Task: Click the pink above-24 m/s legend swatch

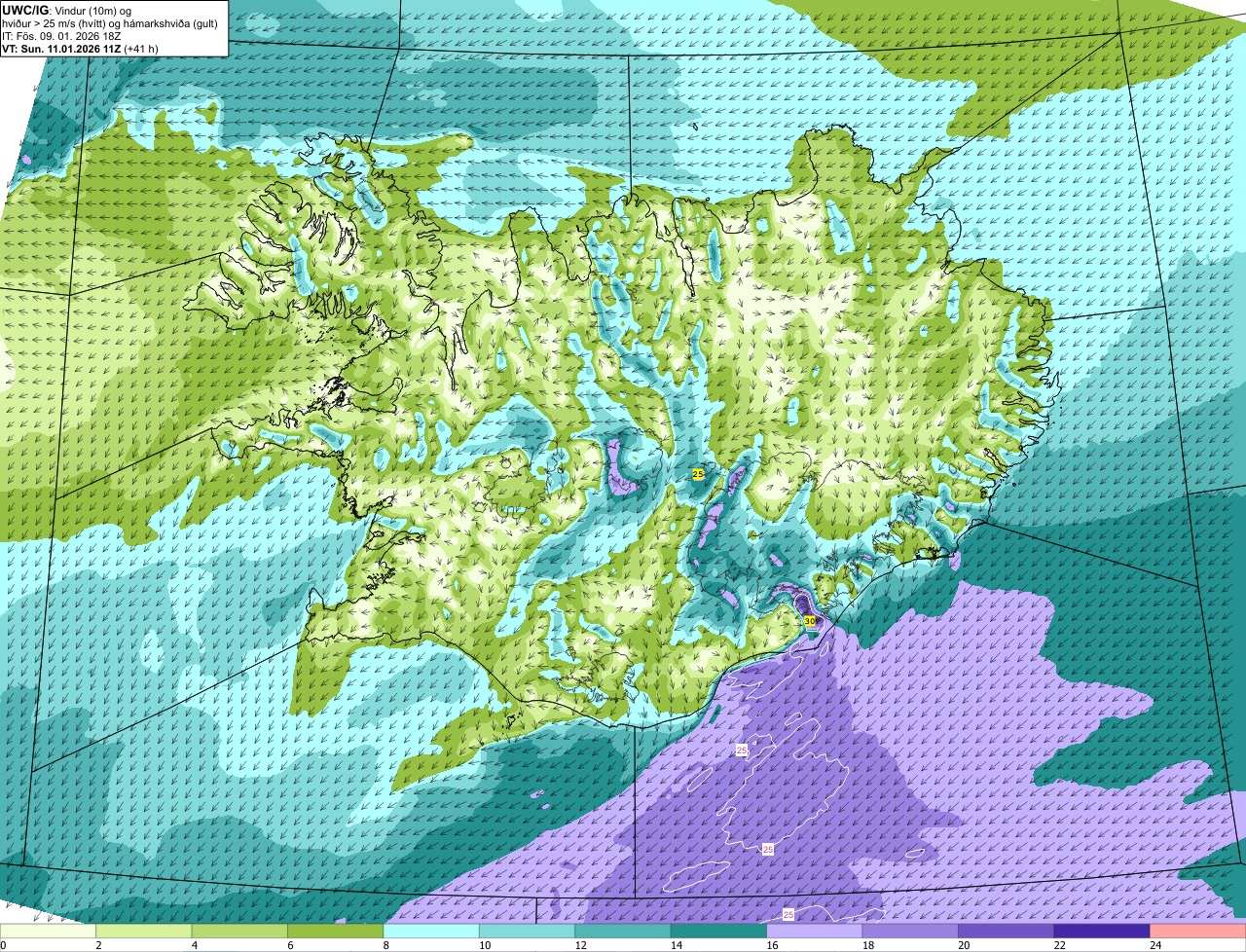Action: click(x=1198, y=932)
